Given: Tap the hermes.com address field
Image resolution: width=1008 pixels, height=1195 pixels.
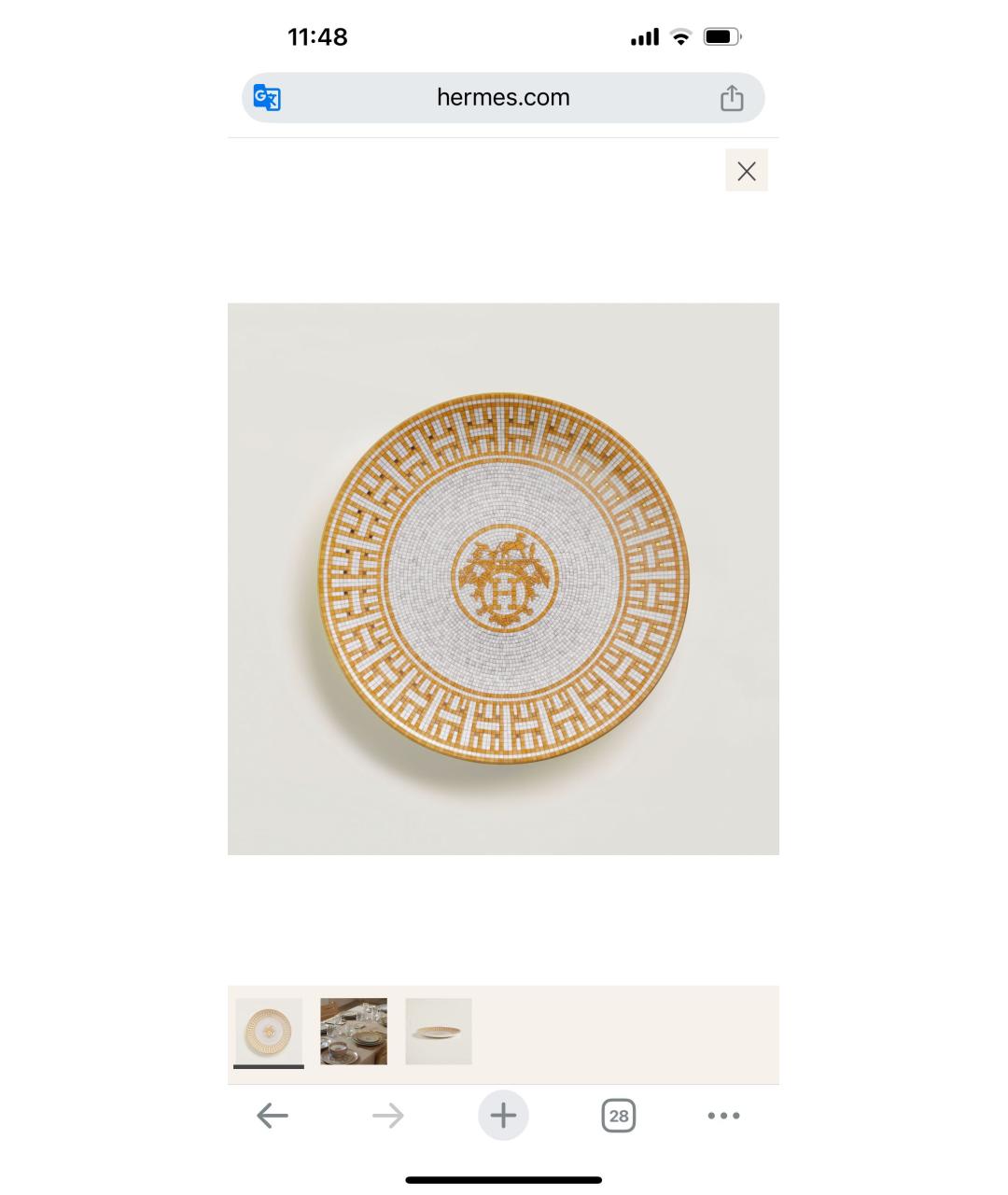Looking at the screenshot, I should pos(503,98).
